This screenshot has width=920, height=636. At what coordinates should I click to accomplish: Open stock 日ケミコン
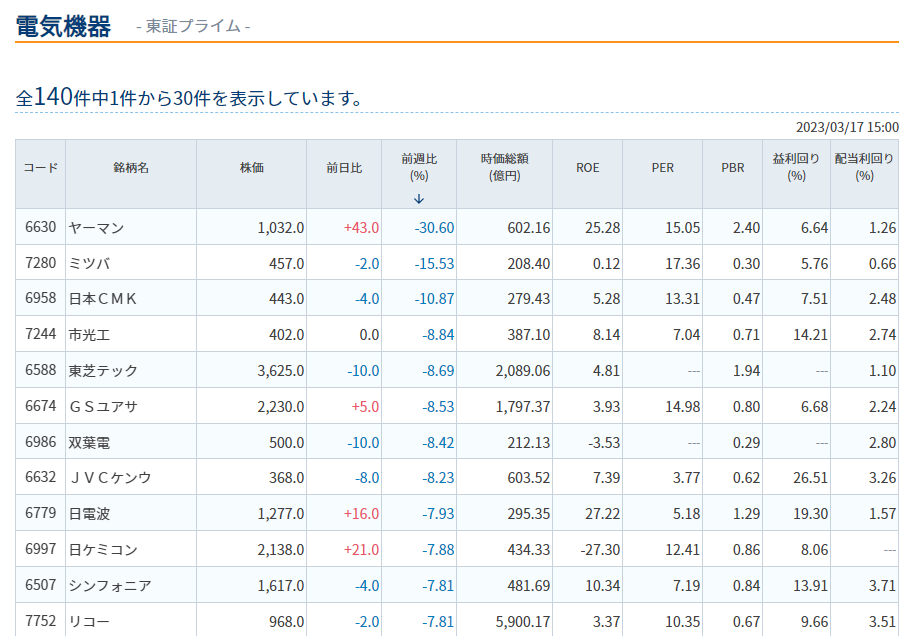pos(103,550)
